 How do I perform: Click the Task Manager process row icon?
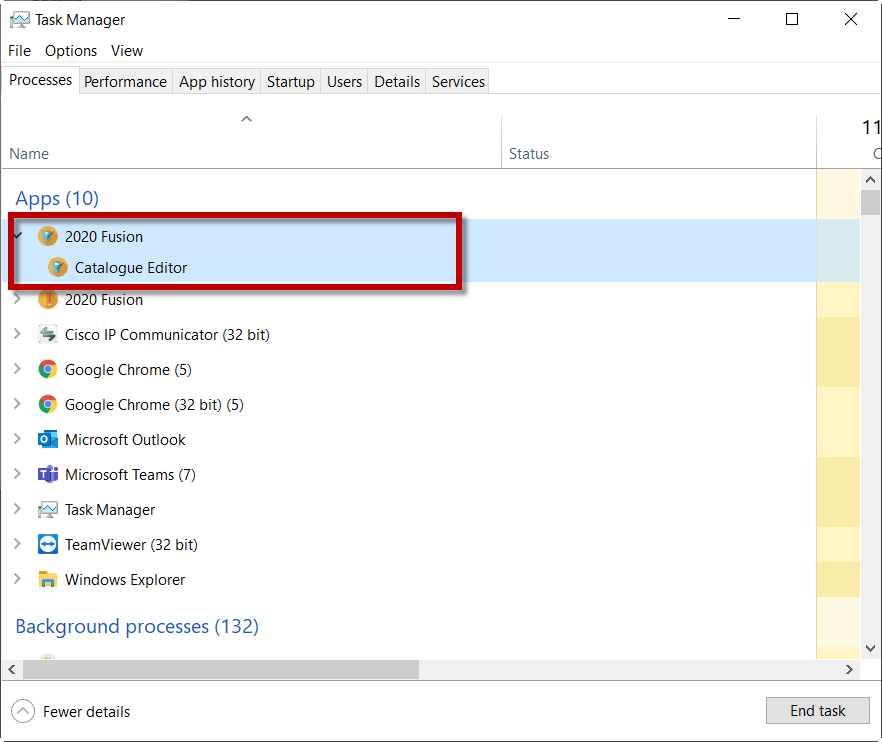[48, 510]
